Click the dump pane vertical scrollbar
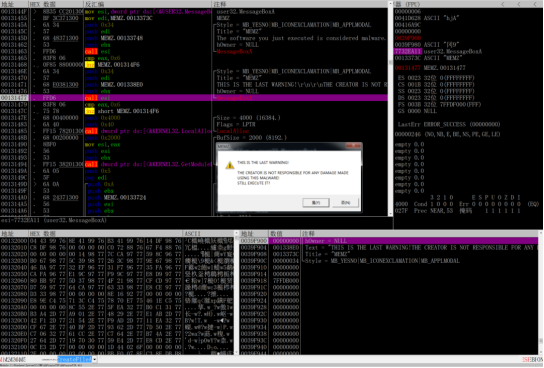Viewport: 544px width, 368px height. 237,293
